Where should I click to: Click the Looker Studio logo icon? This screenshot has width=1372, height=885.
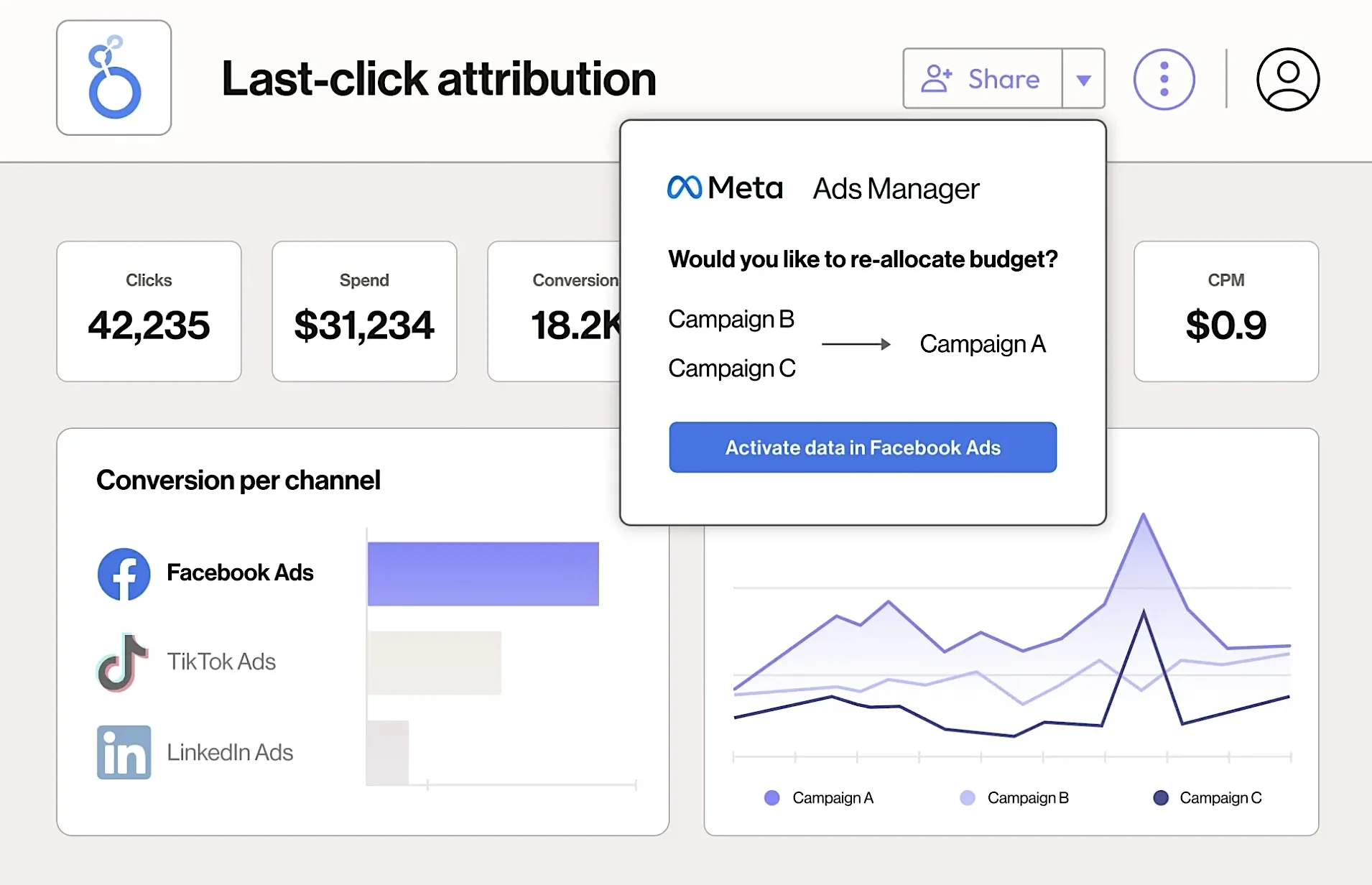(113, 78)
